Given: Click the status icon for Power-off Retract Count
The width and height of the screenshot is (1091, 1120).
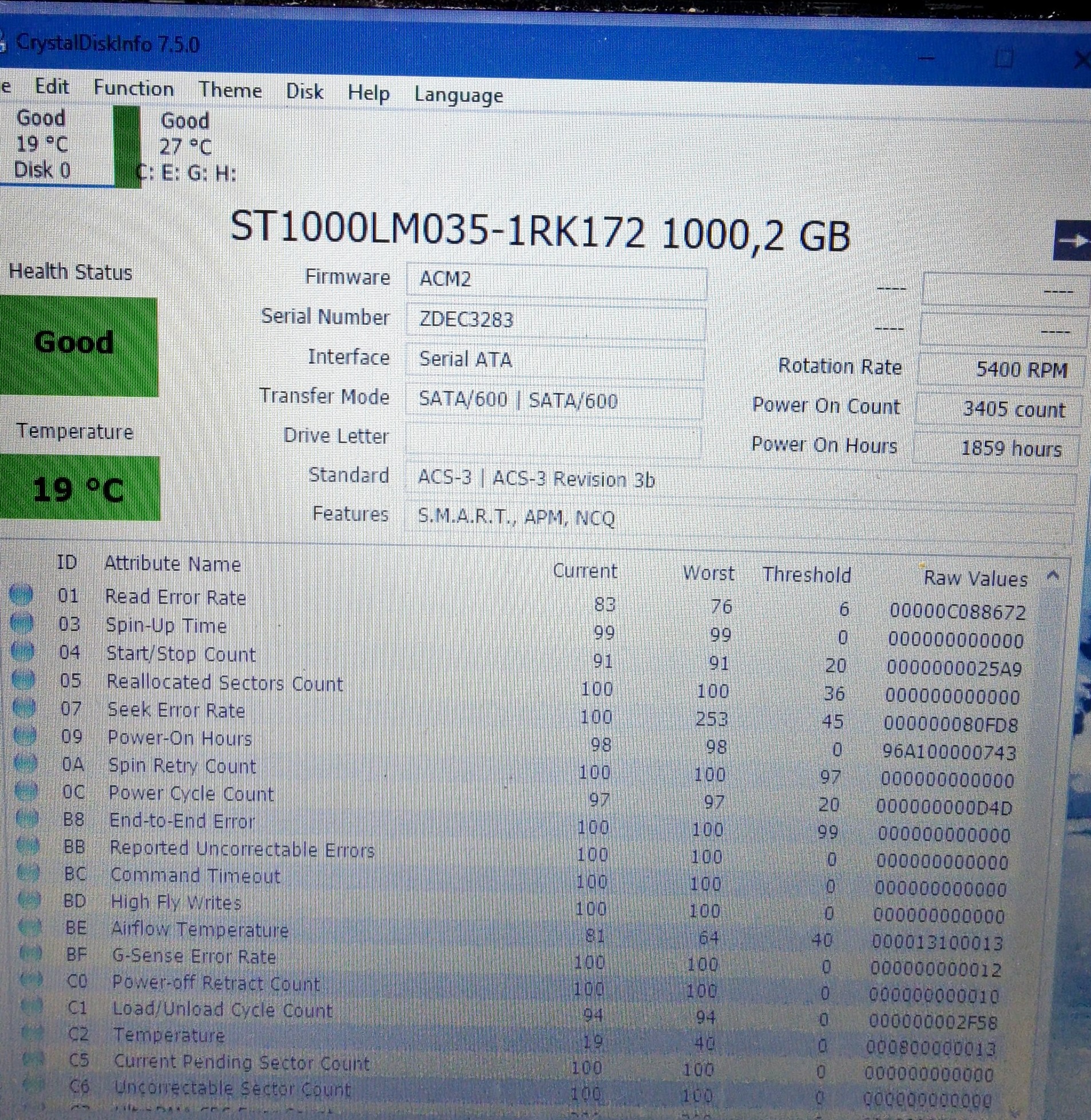Looking at the screenshot, I should pyautogui.click(x=31, y=980).
